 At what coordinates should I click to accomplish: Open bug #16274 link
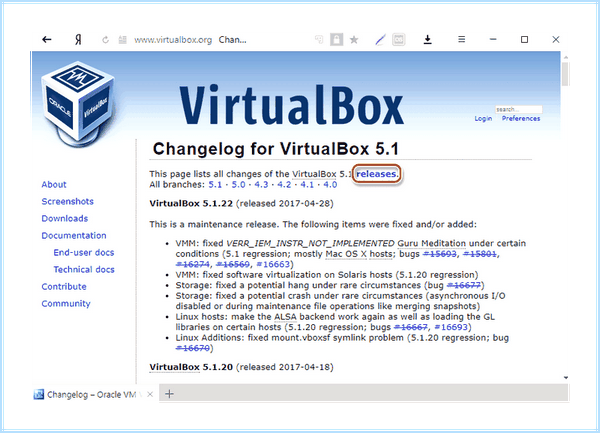click(192, 264)
